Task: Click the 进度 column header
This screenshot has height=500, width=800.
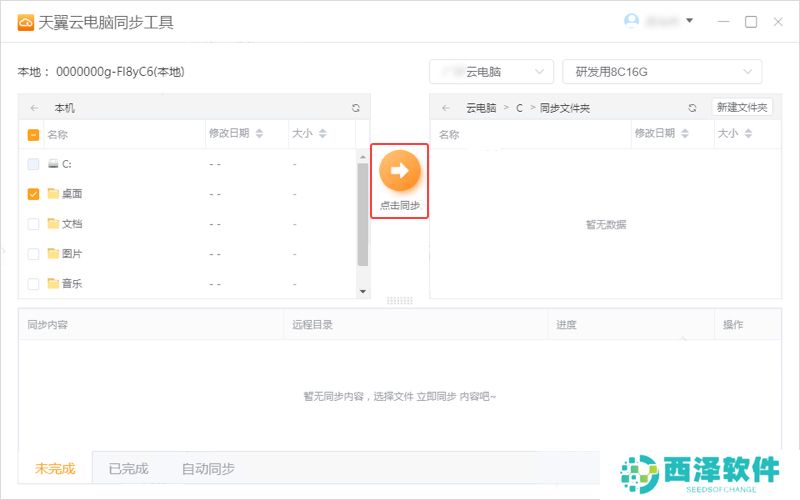Action: point(566,324)
